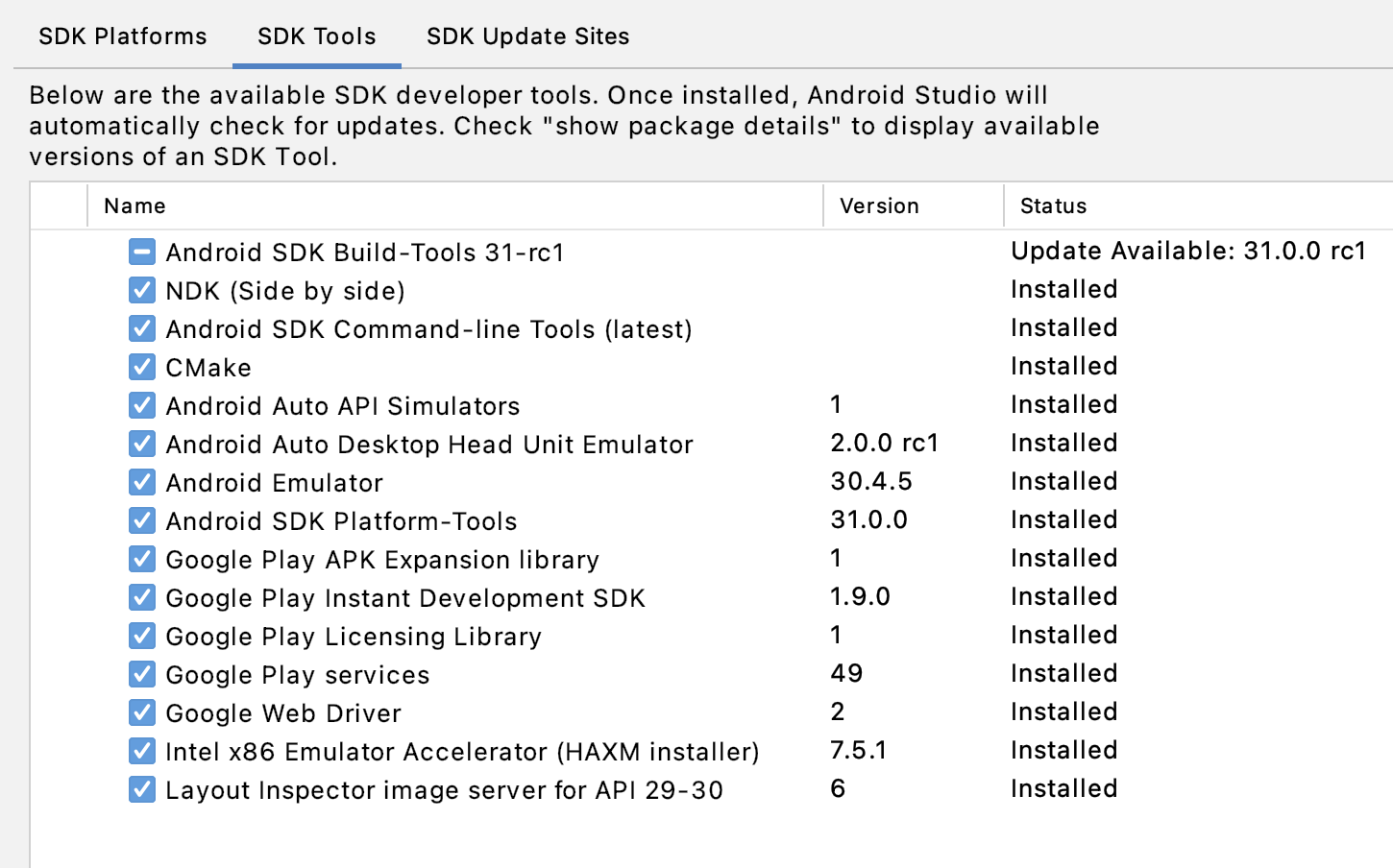Click version '30.4.5' of Android Emulator
Screen dimensions: 1393x868
[x=871, y=481]
